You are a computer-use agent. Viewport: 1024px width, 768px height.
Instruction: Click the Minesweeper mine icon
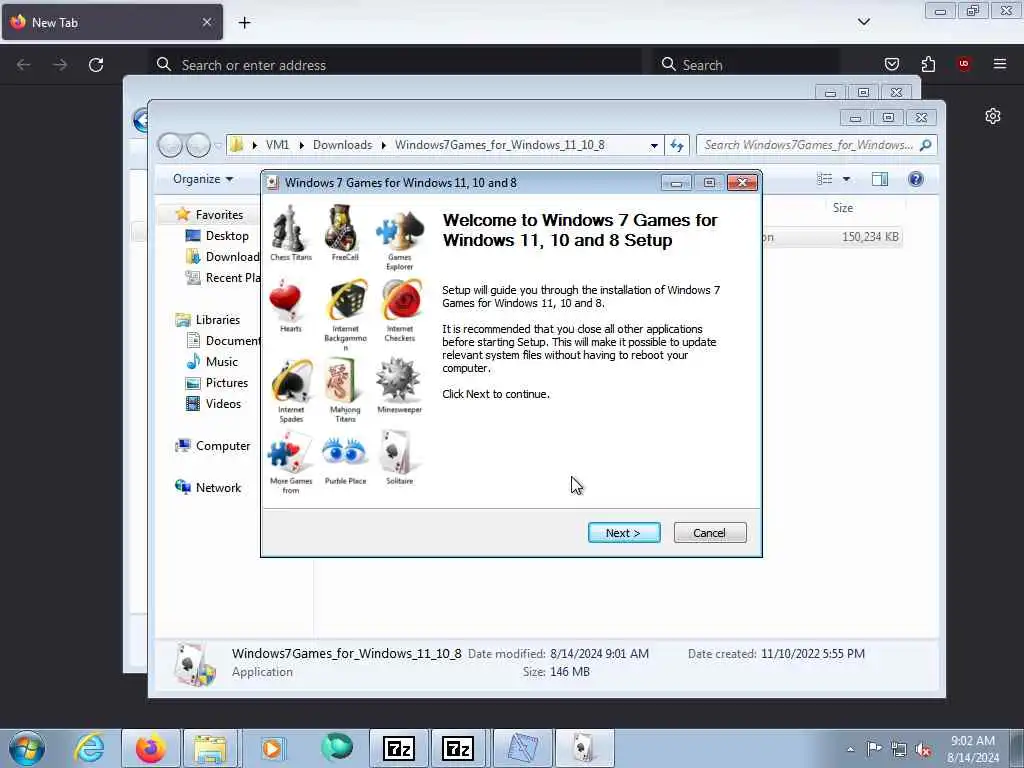(398, 379)
